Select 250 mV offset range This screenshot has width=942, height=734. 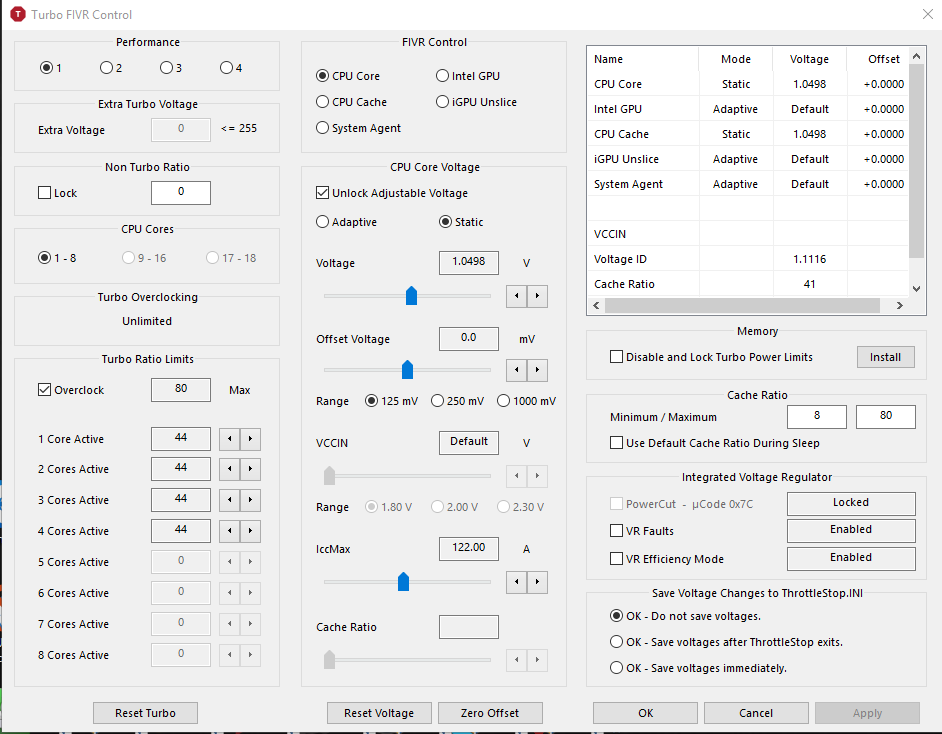coord(437,401)
